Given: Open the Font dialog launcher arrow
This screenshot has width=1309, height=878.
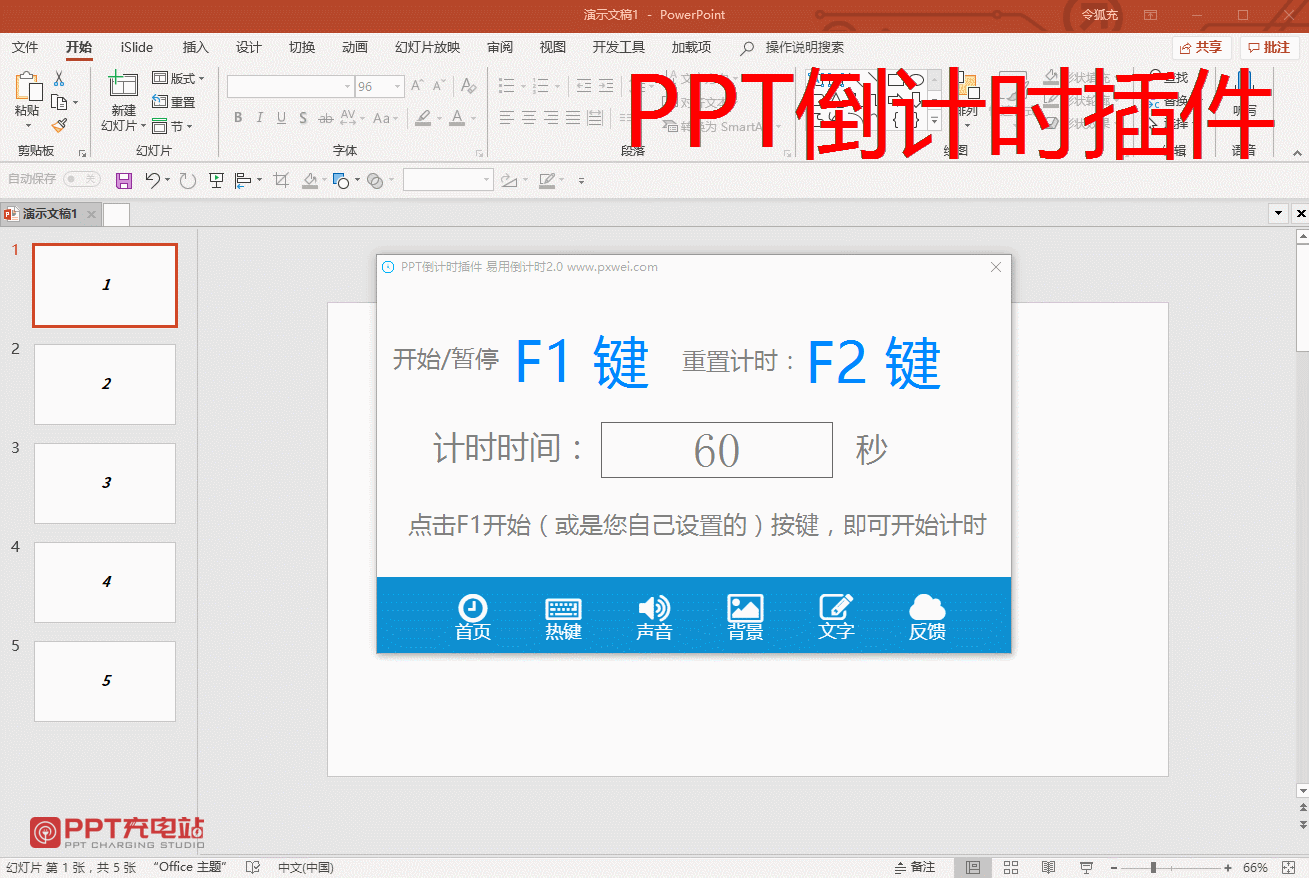Looking at the screenshot, I should point(477,150).
